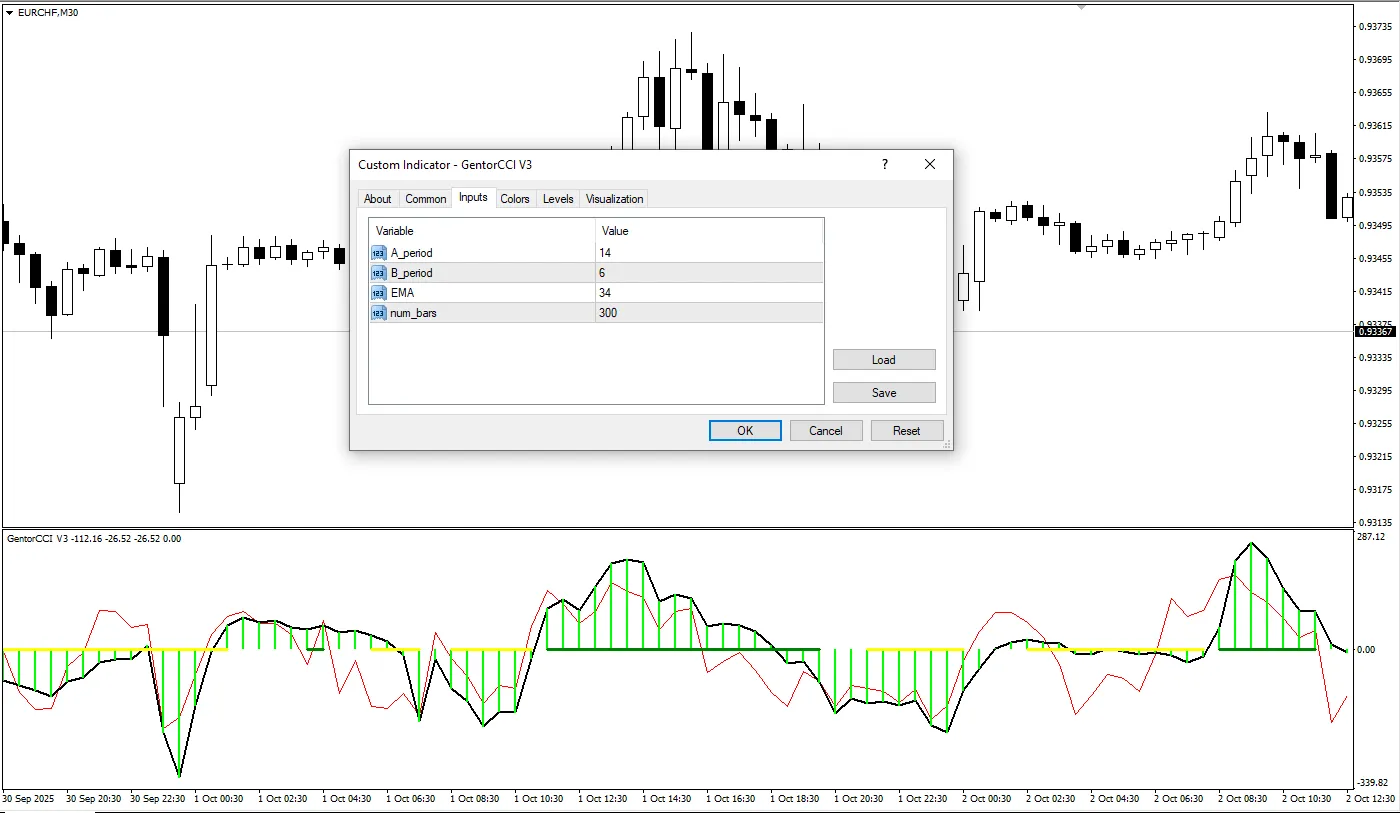Go to the Colors tab

[x=515, y=199]
